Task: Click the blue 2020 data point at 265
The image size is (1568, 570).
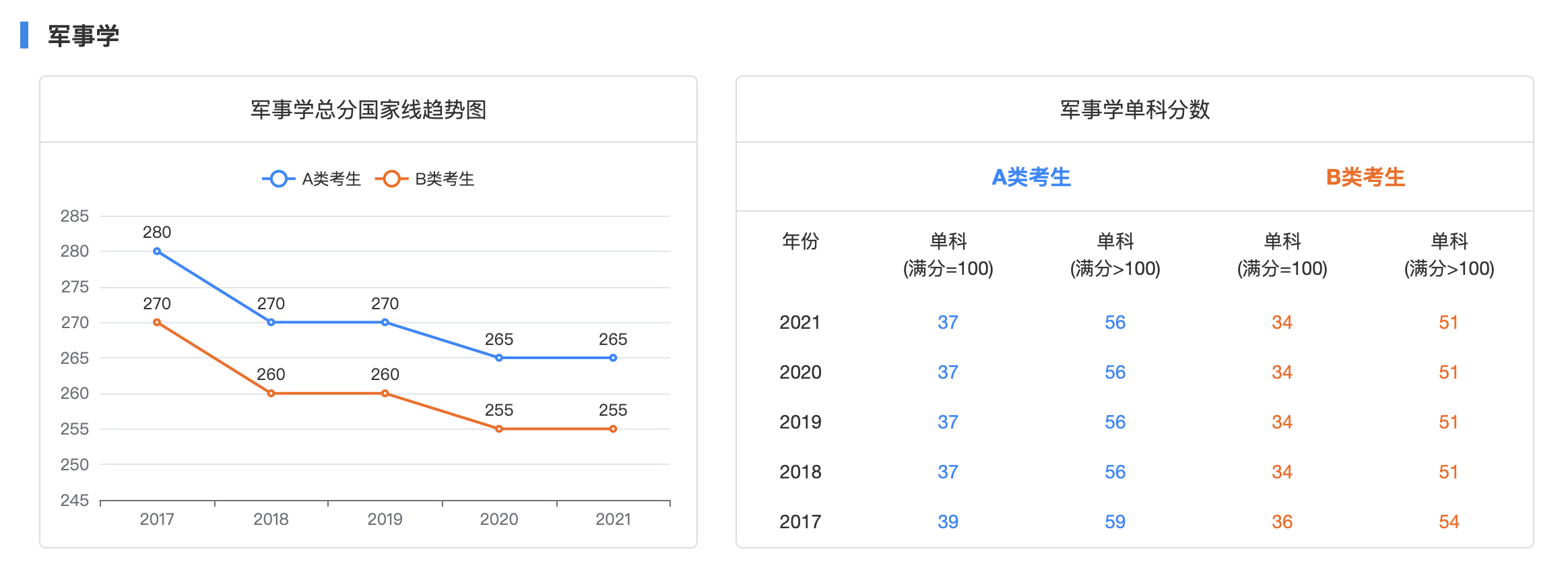Action: 499,358
